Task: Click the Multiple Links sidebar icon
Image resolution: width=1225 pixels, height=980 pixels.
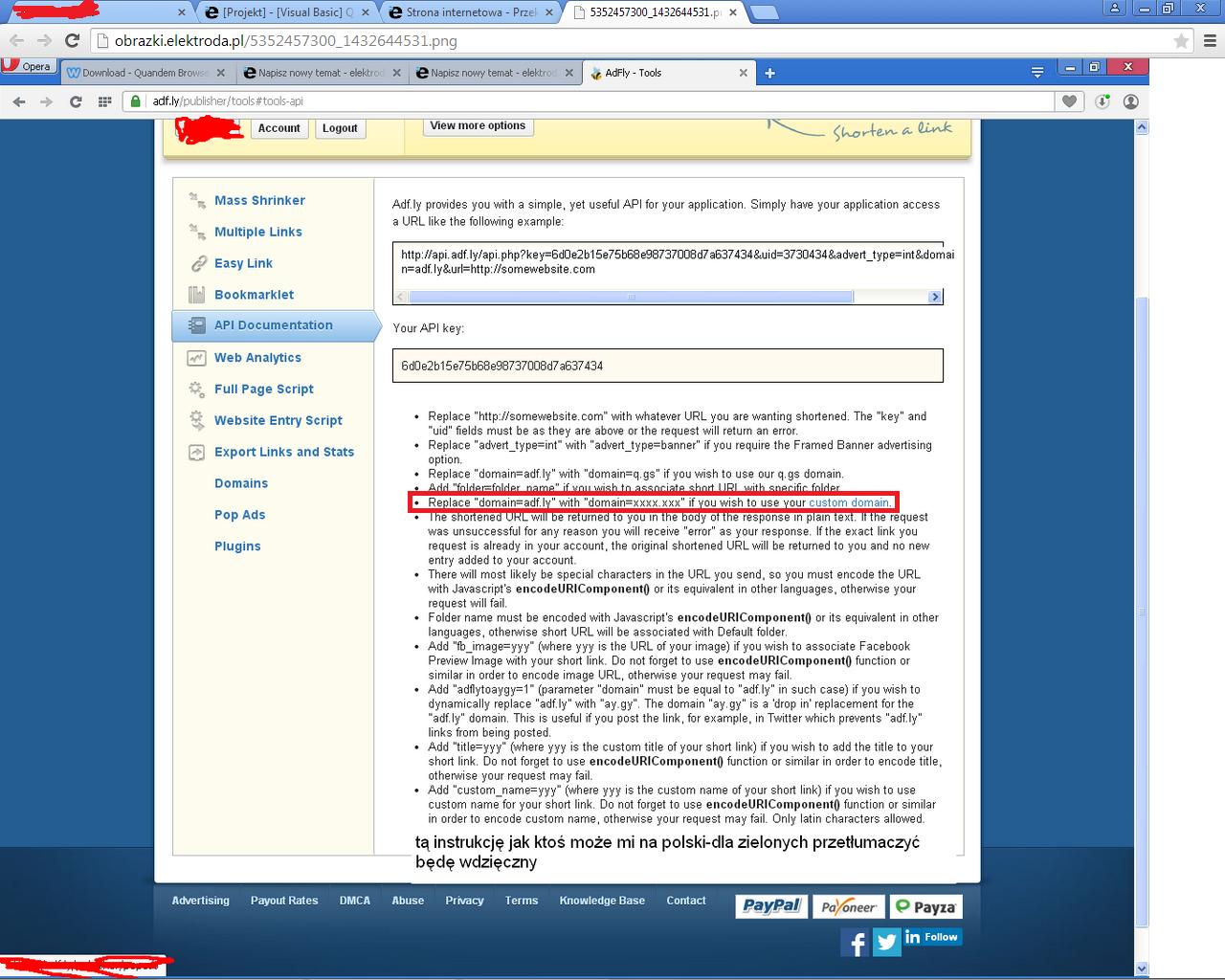Action: [x=197, y=232]
